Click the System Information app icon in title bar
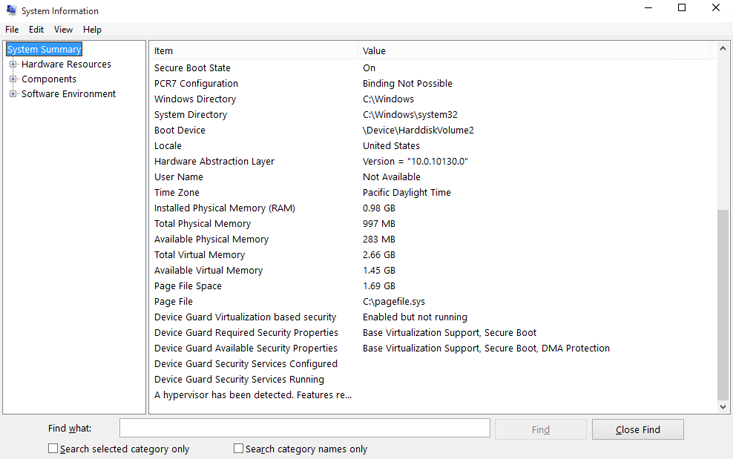This screenshot has width=733, height=459. 11,10
